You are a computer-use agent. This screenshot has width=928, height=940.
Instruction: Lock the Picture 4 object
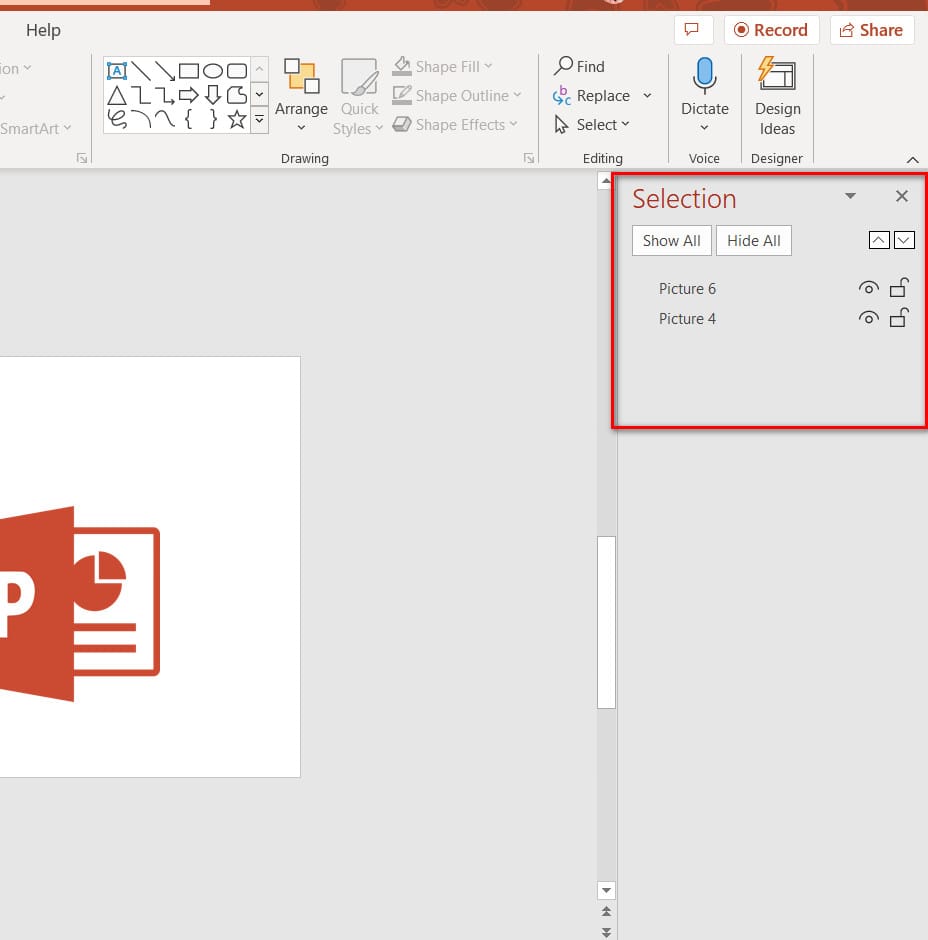(x=899, y=318)
